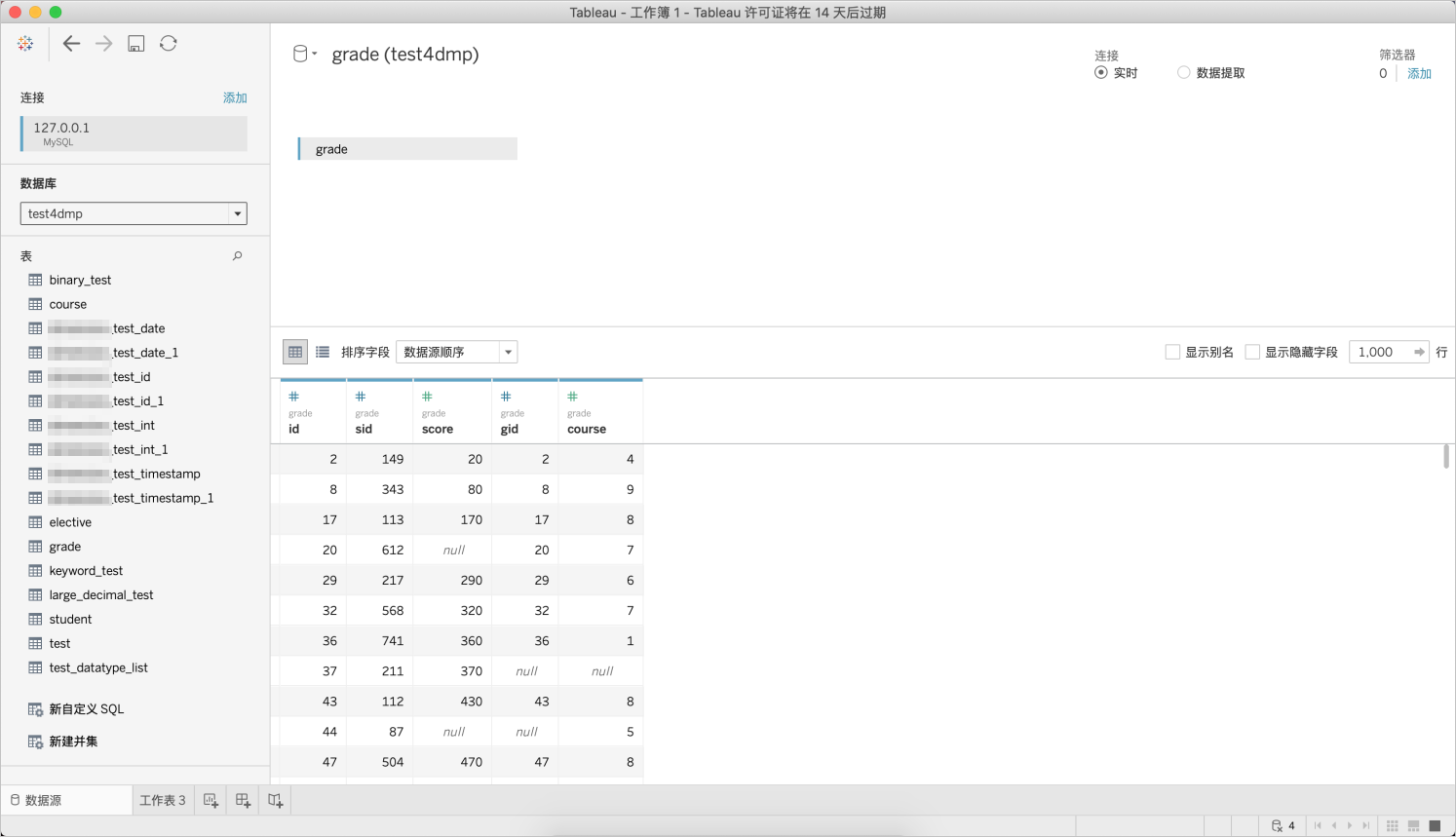Viewport: 1456px width, 837px height.
Task: Click 添加 to add a filter
Action: point(1419,73)
